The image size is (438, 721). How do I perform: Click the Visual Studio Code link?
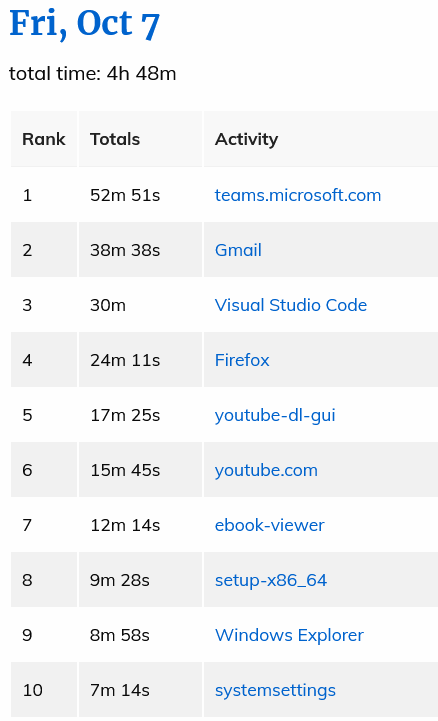290,305
